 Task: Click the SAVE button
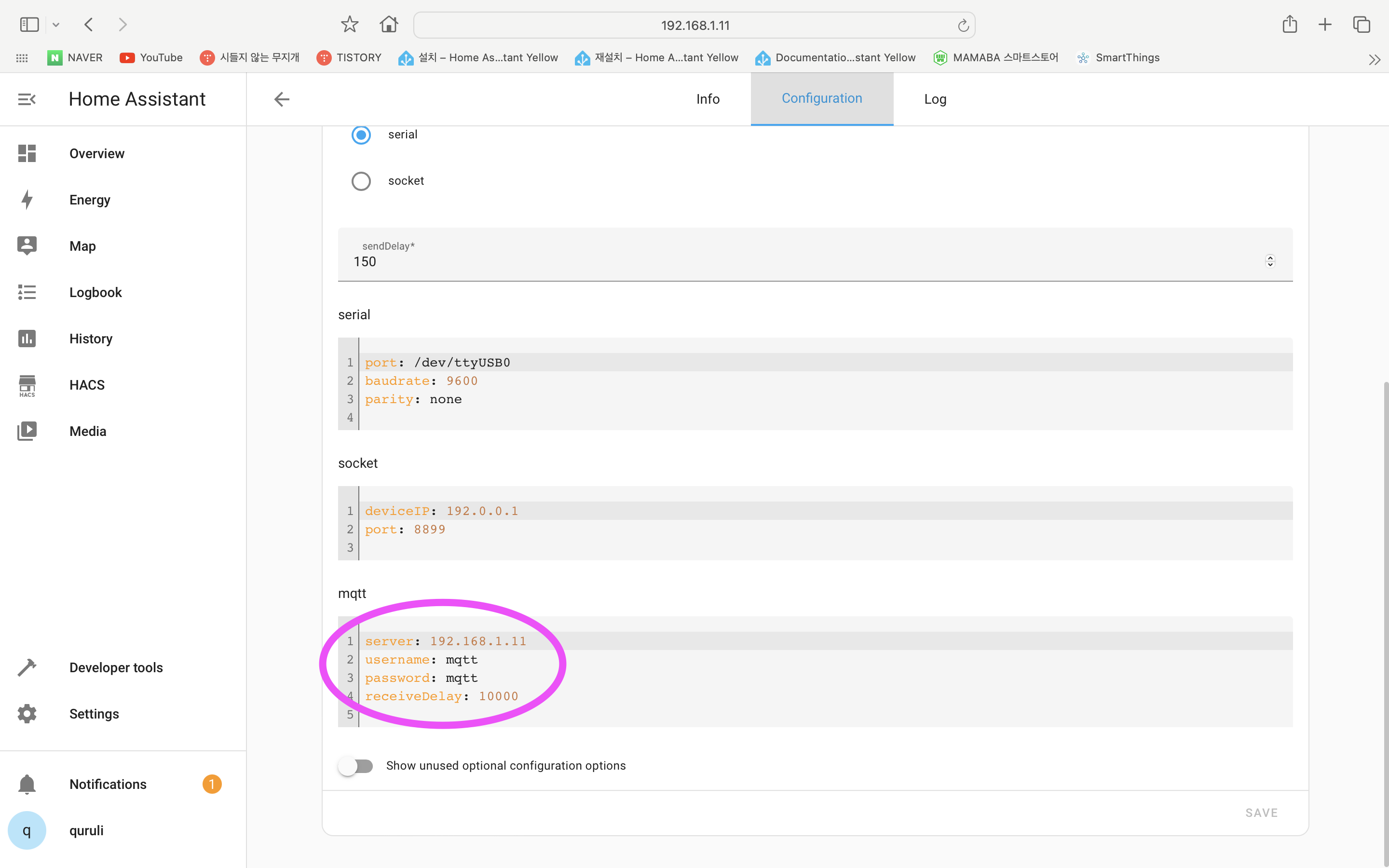(1262, 813)
